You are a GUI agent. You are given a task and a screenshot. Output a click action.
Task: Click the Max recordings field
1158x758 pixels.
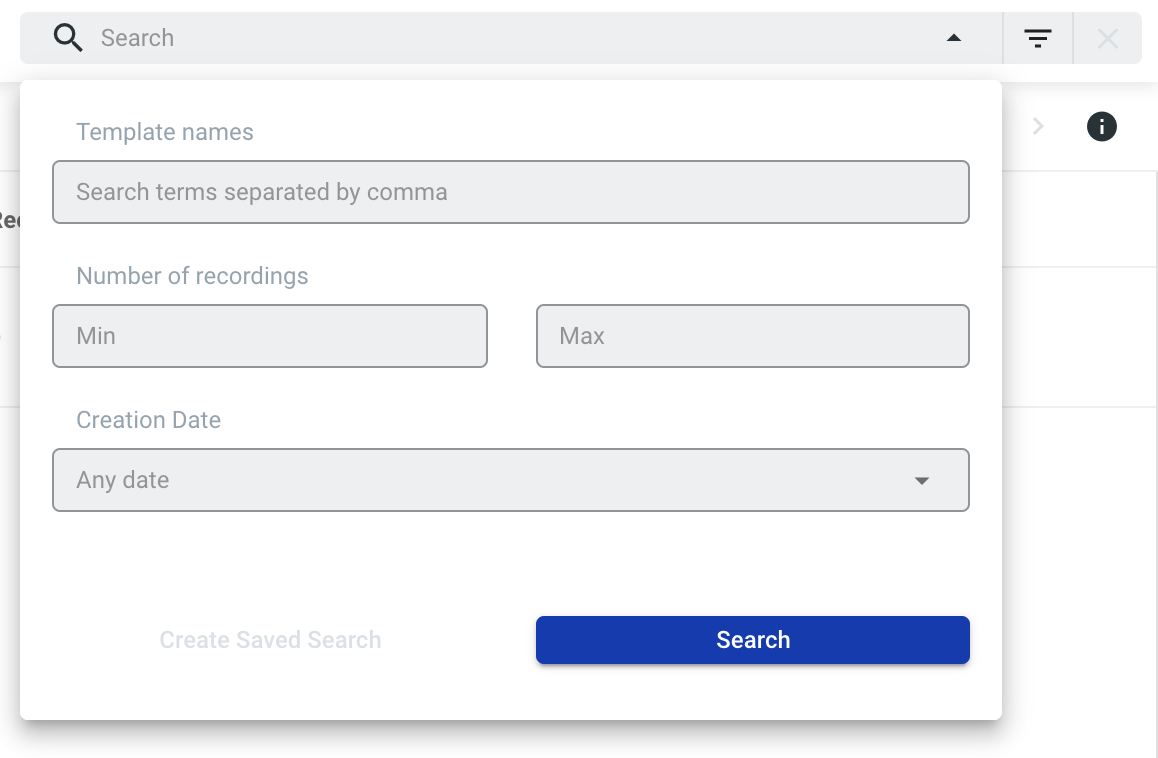pyautogui.click(x=753, y=336)
